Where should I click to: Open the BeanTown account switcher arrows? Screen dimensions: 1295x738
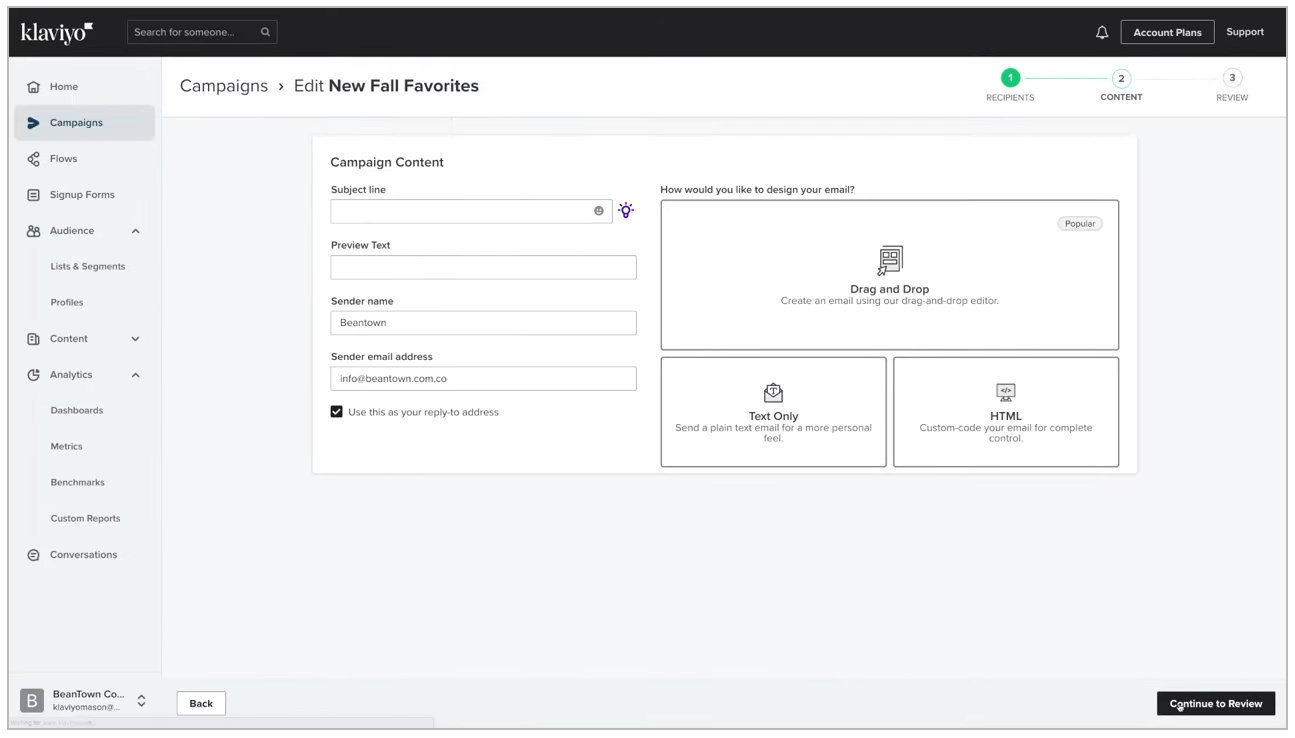[141, 700]
